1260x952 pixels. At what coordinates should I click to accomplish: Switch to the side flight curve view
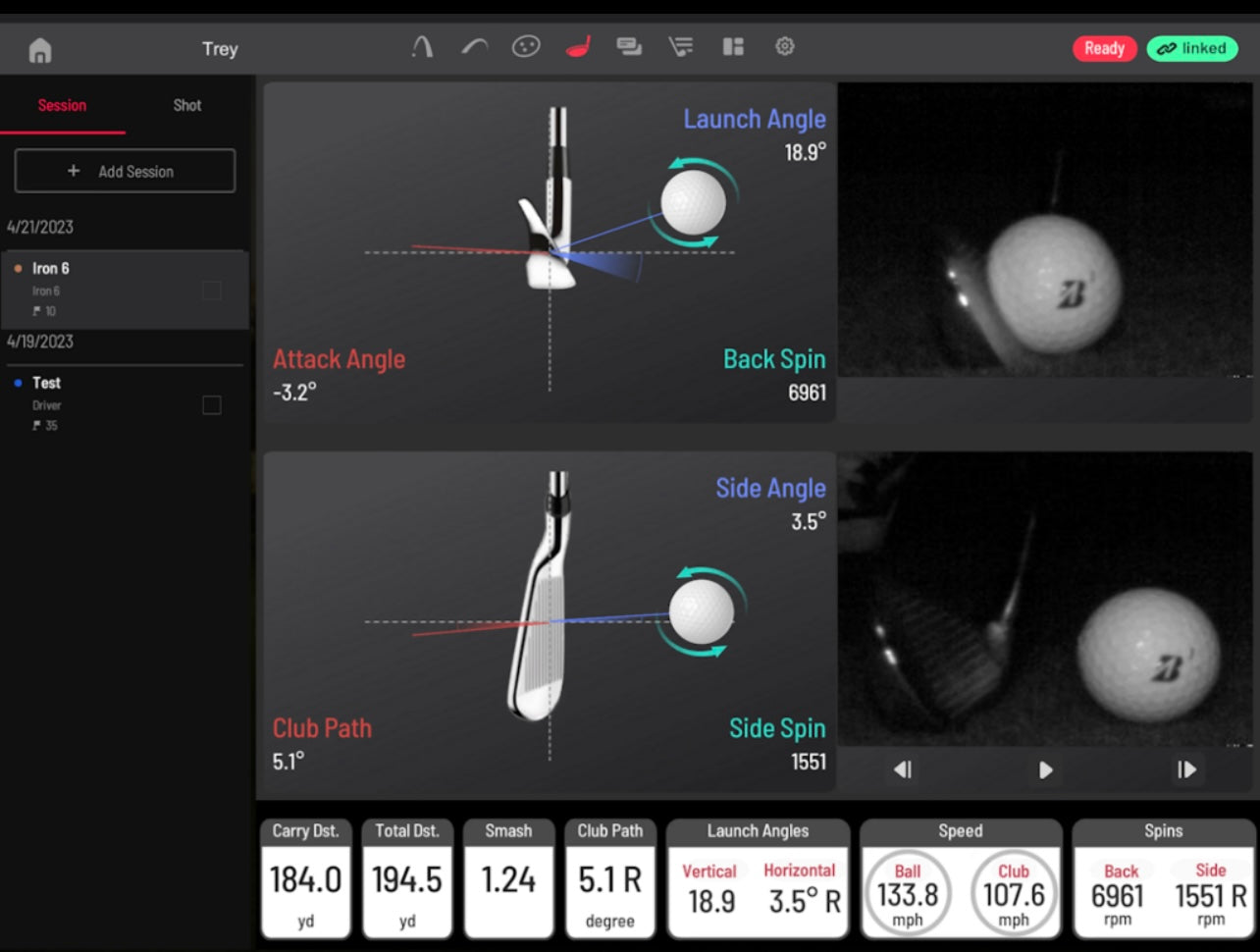click(475, 47)
